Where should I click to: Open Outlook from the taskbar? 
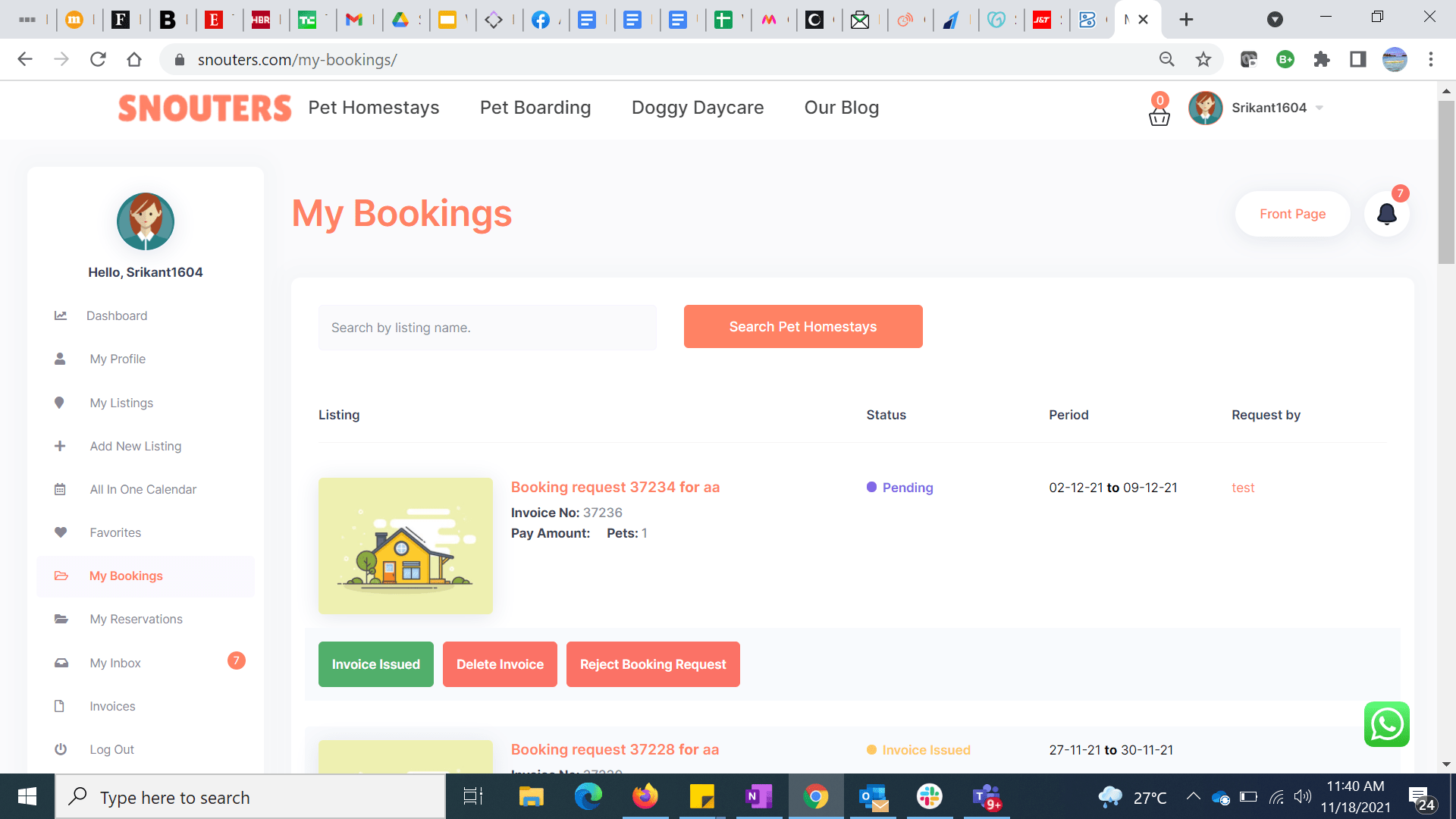pos(873,796)
